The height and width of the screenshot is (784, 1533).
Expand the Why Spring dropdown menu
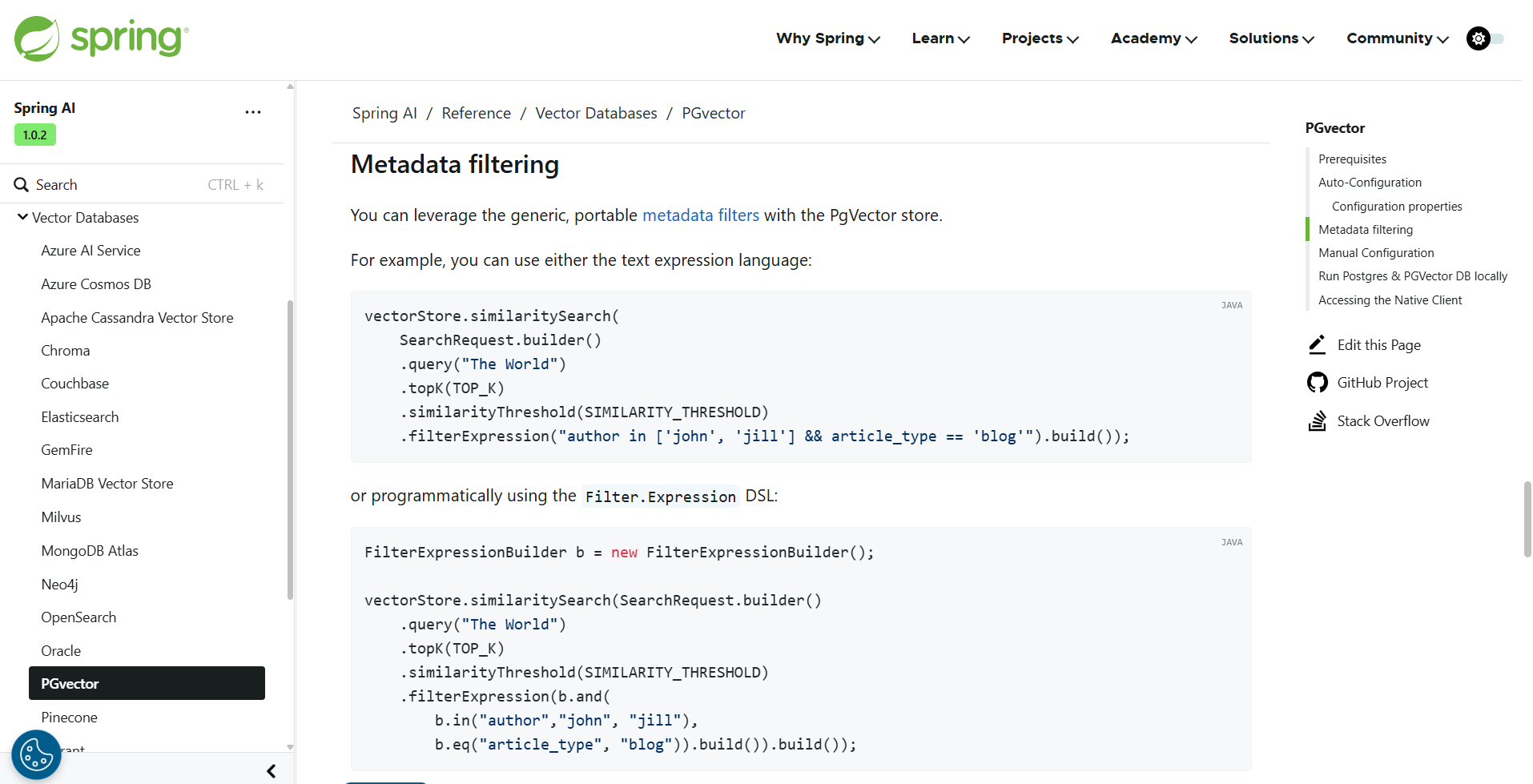tap(827, 38)
